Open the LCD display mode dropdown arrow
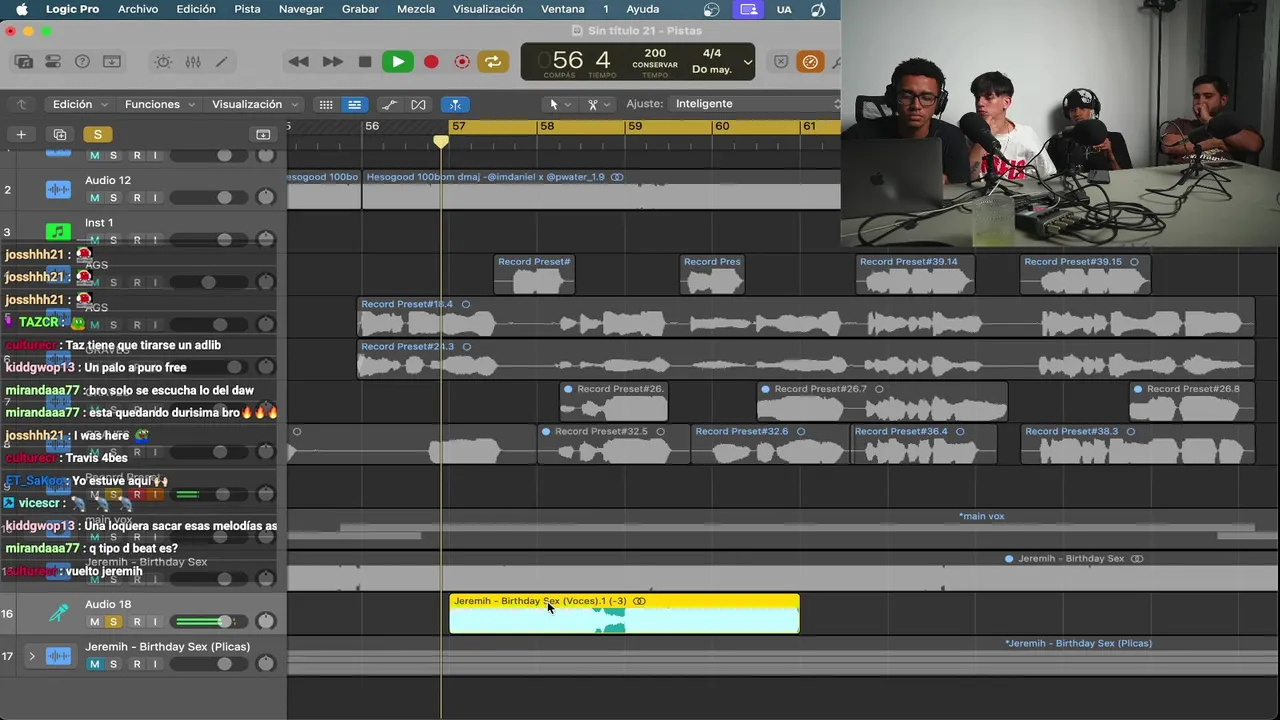 [x=747, y=62]
